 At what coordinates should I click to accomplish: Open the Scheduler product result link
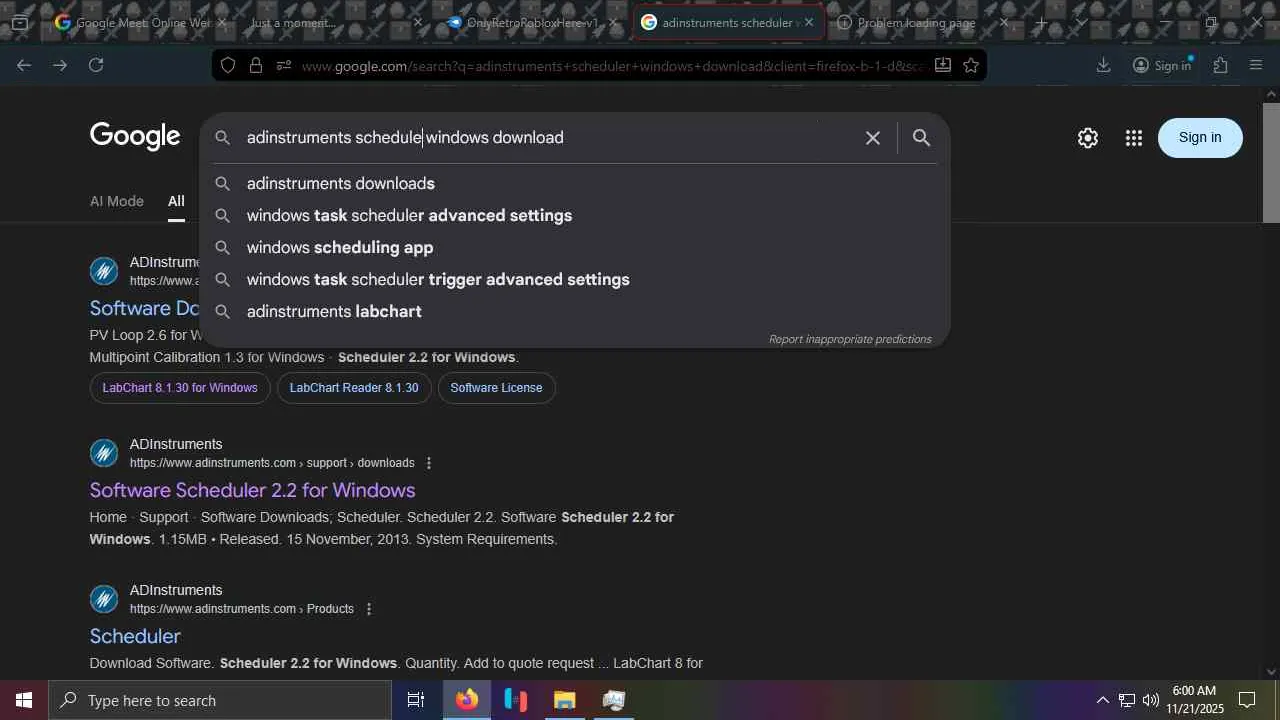[135, 636]
